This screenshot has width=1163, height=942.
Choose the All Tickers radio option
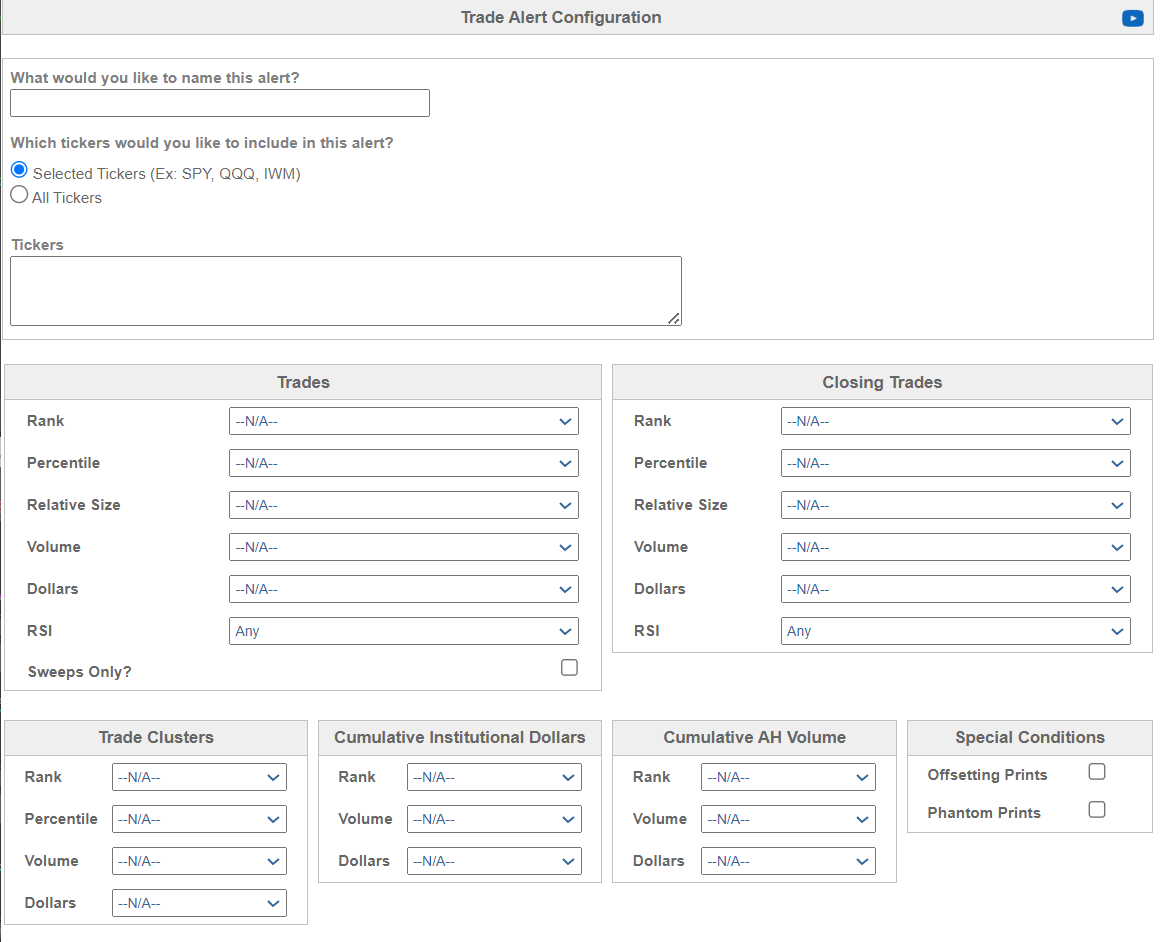pyautogui.click(x=19, y=195)
